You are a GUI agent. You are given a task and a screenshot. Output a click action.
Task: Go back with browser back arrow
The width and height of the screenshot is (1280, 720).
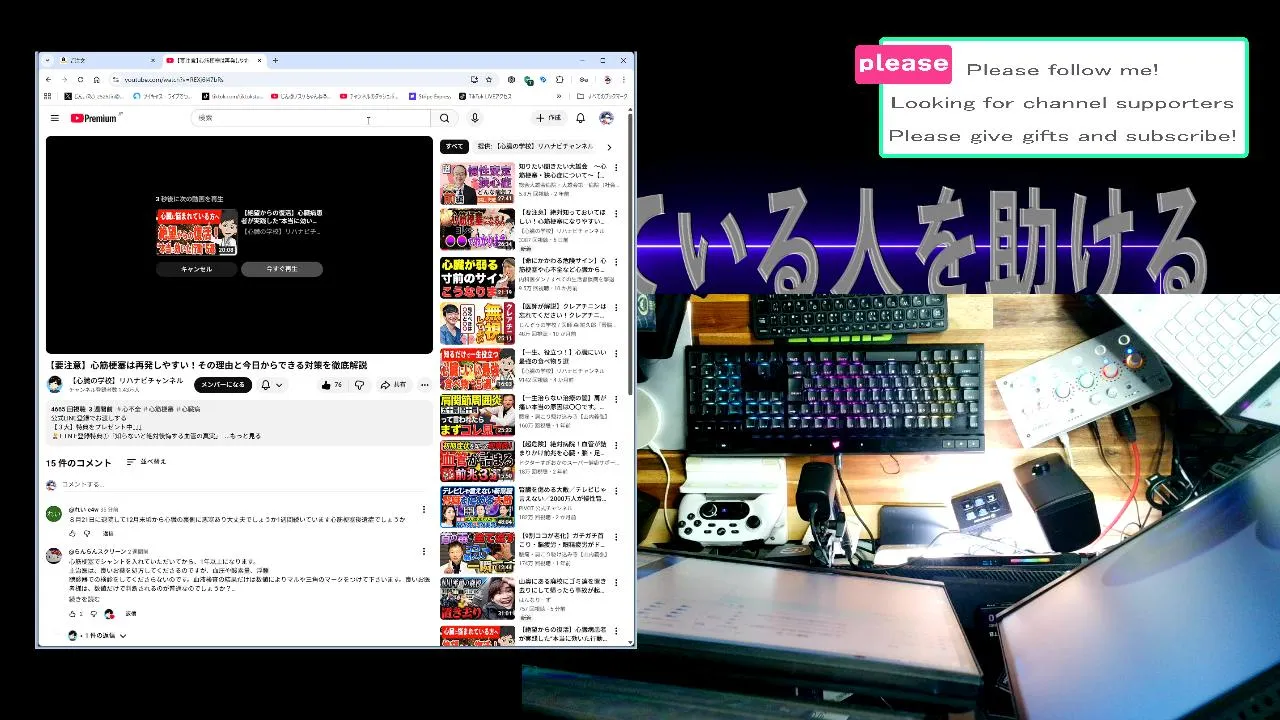tap(49, 79)
